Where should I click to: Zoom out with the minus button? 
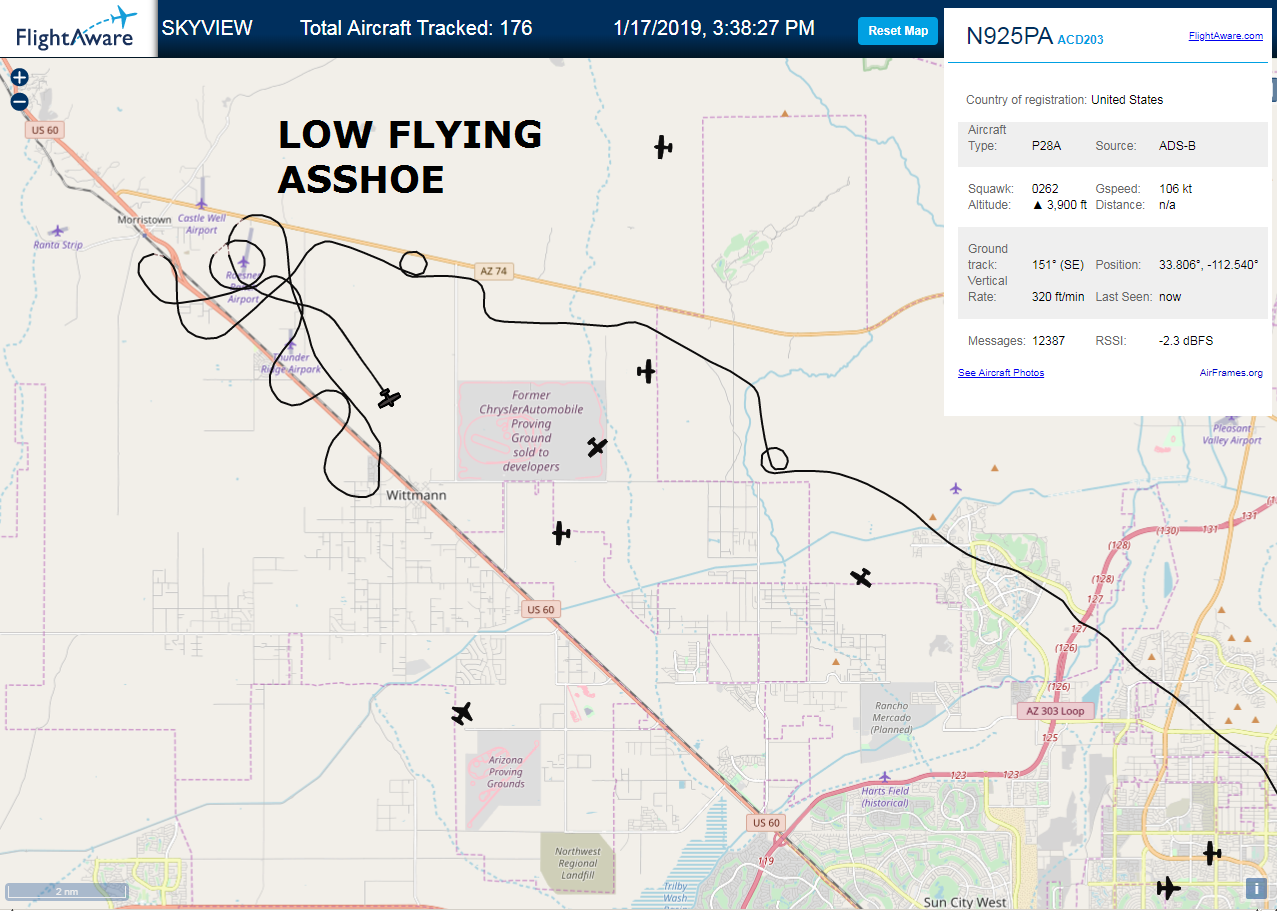[20, 101]
